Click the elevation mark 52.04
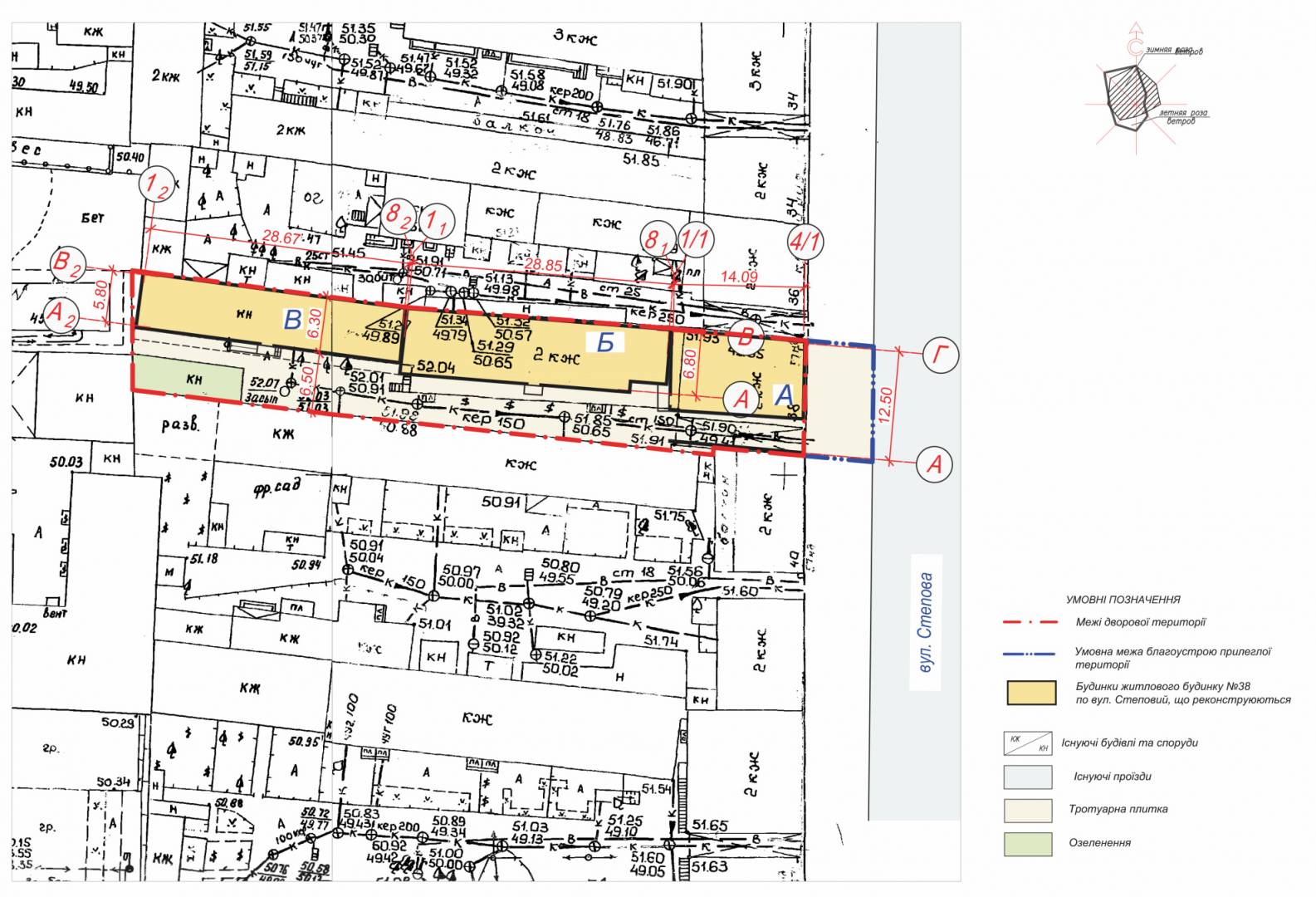This screenshot has height=897, width=1316. pos(436,367)
